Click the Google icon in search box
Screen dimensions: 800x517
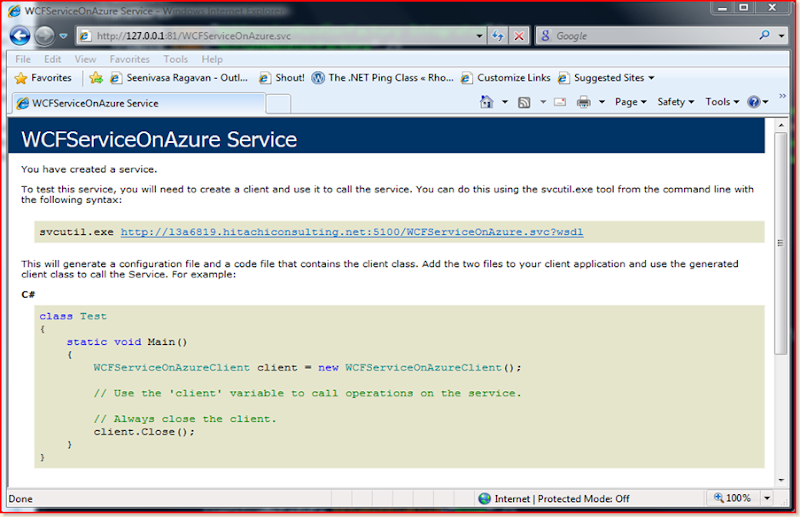click(x=545, y=36)
